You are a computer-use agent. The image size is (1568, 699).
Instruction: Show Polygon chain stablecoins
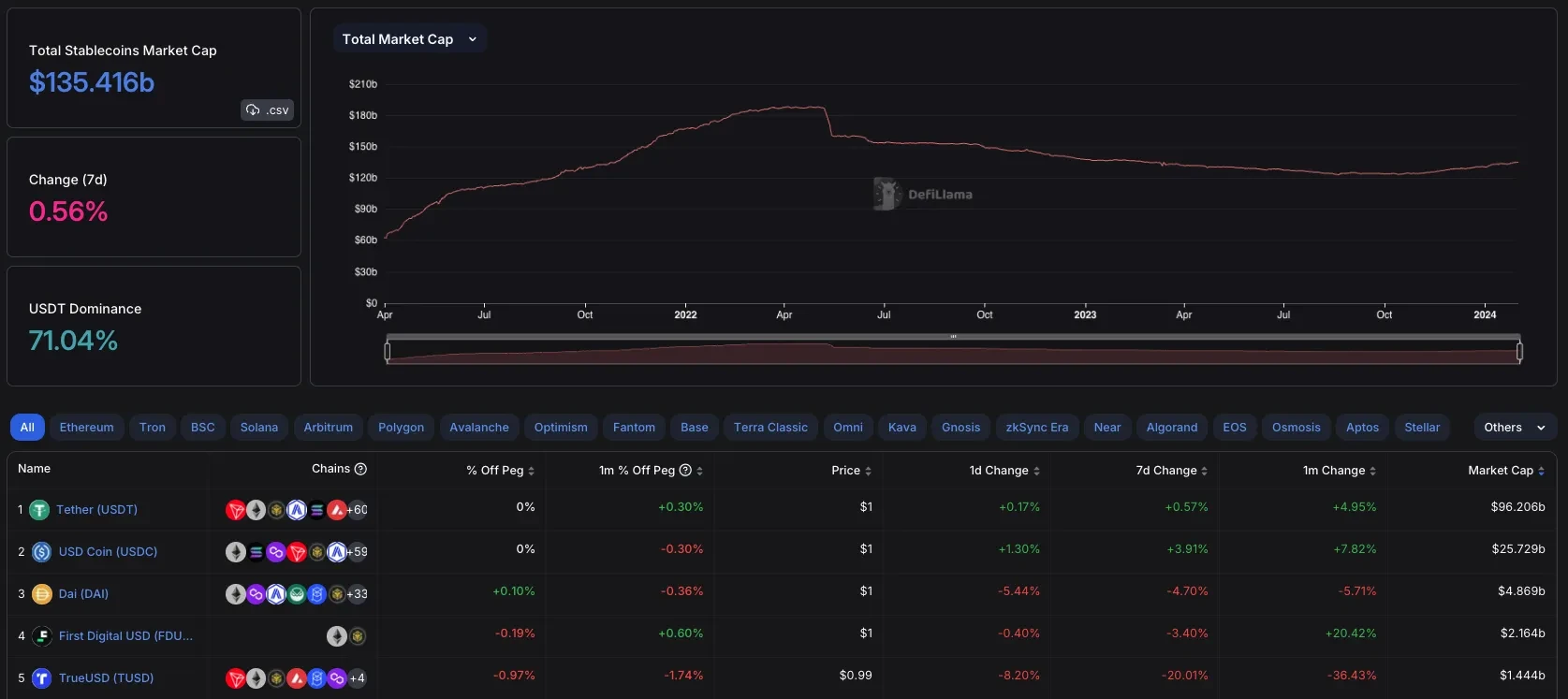click(x=402, y=428)
